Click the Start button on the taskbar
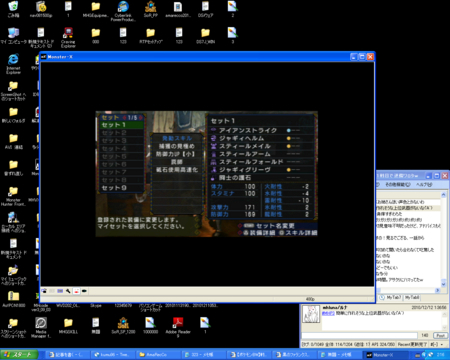 (x=19, y=355)
